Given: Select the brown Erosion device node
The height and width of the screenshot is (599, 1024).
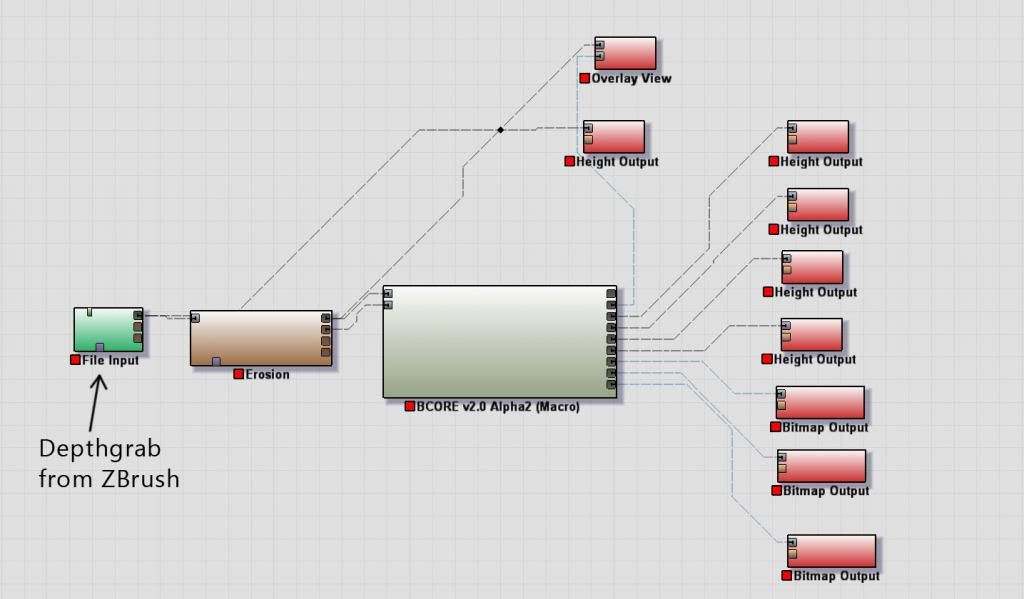Looking at the screenshot, I should coord(260,338).
